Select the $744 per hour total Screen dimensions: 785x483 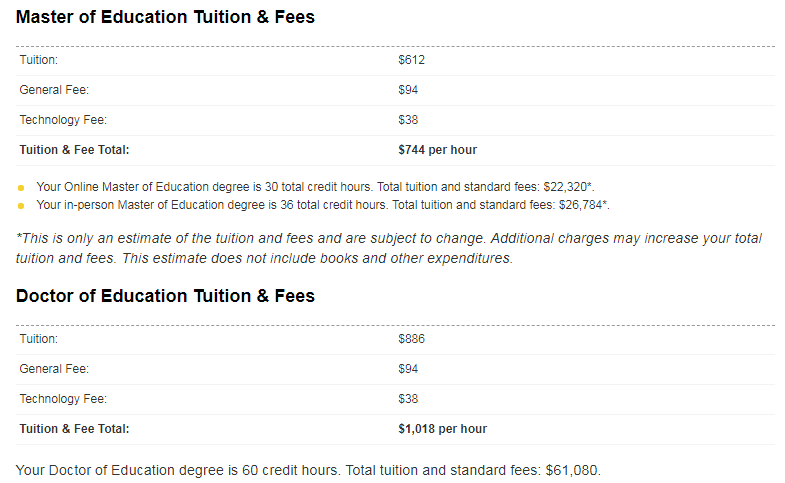click(x=438, y=150)
